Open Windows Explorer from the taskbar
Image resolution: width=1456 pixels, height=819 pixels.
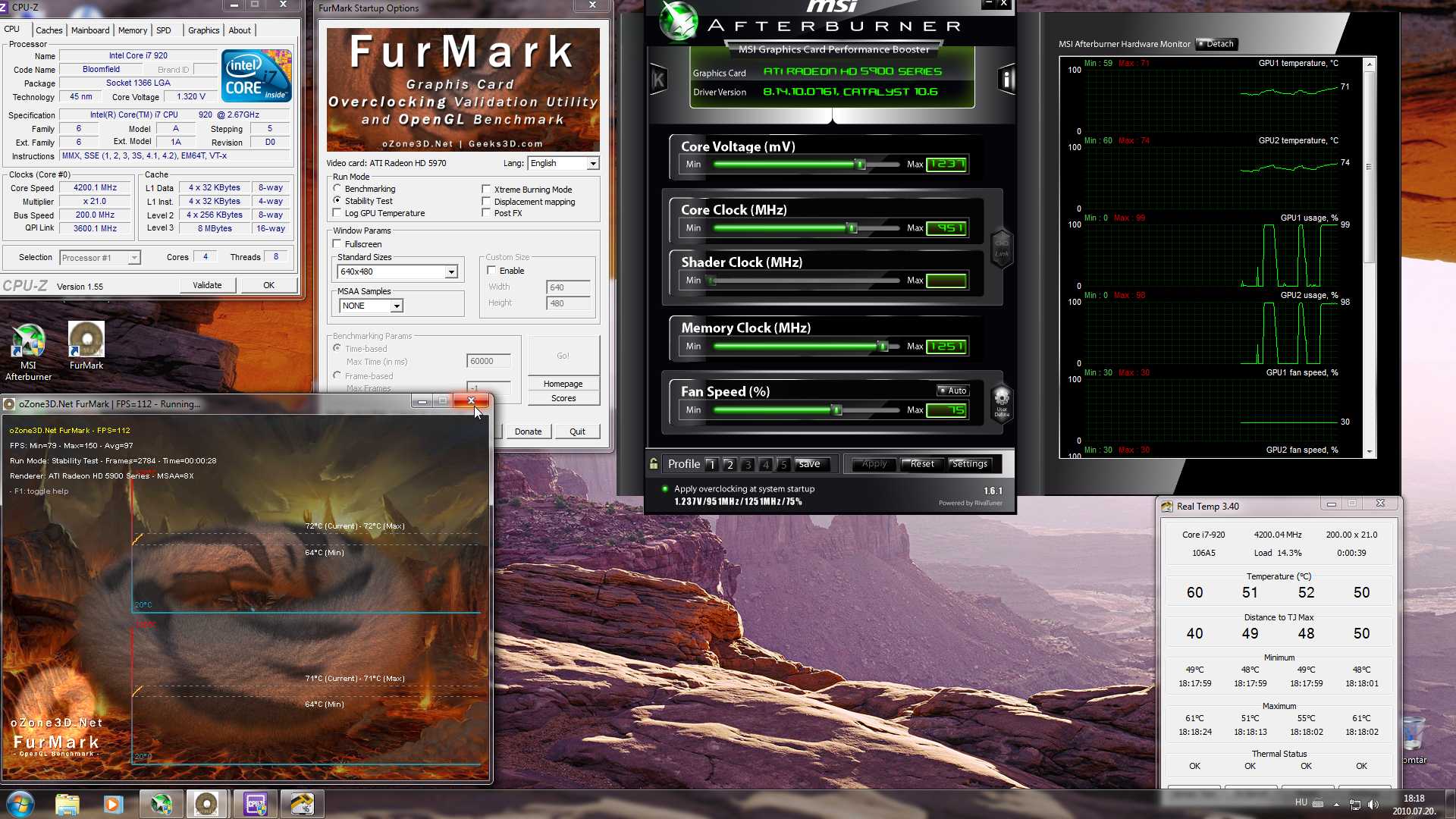click(x=67, y=804)
